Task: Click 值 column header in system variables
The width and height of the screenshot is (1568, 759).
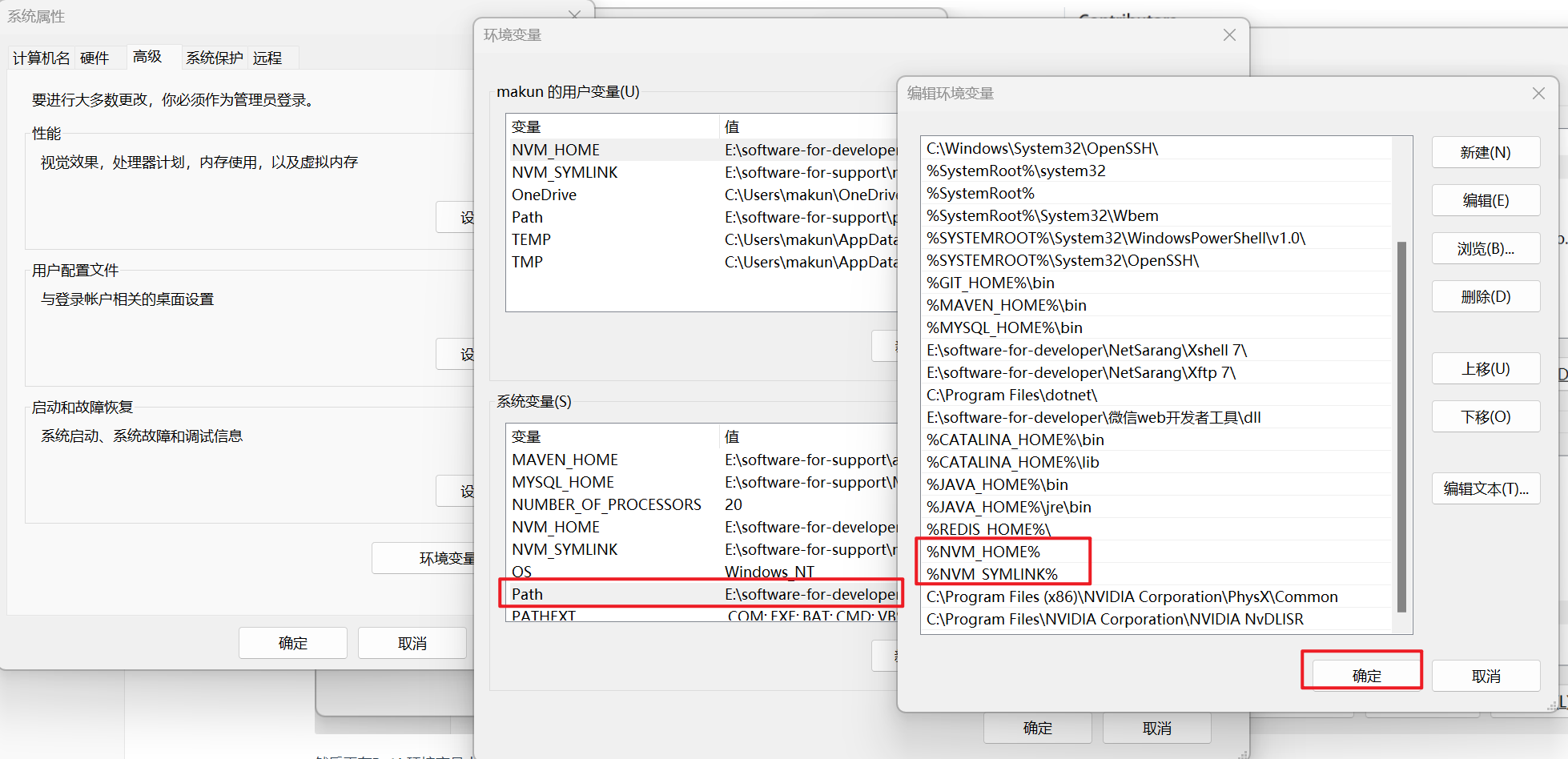Action: (x=809, y=436)
